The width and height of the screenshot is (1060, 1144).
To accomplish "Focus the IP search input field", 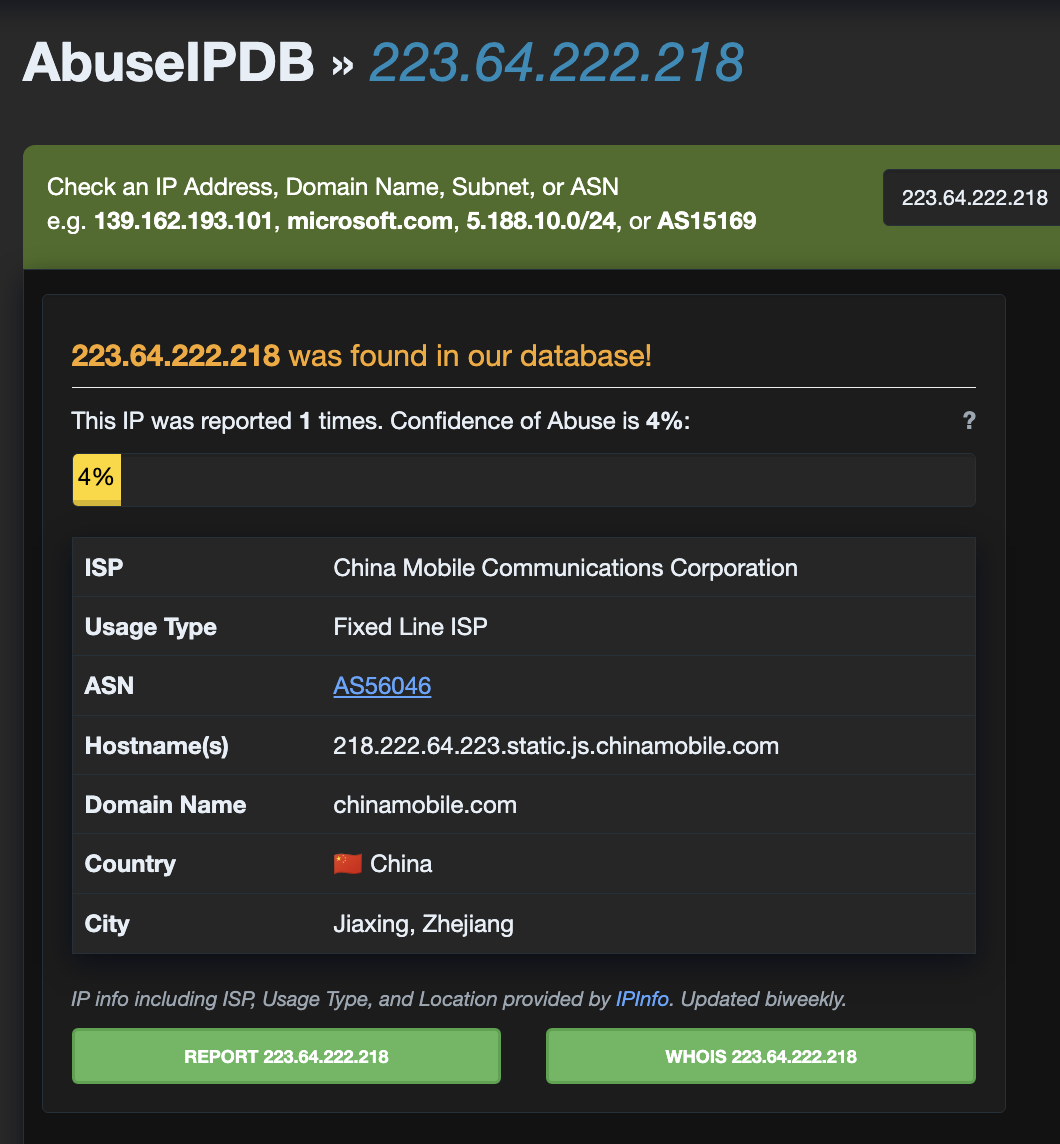I will click(x=973, y=197).
